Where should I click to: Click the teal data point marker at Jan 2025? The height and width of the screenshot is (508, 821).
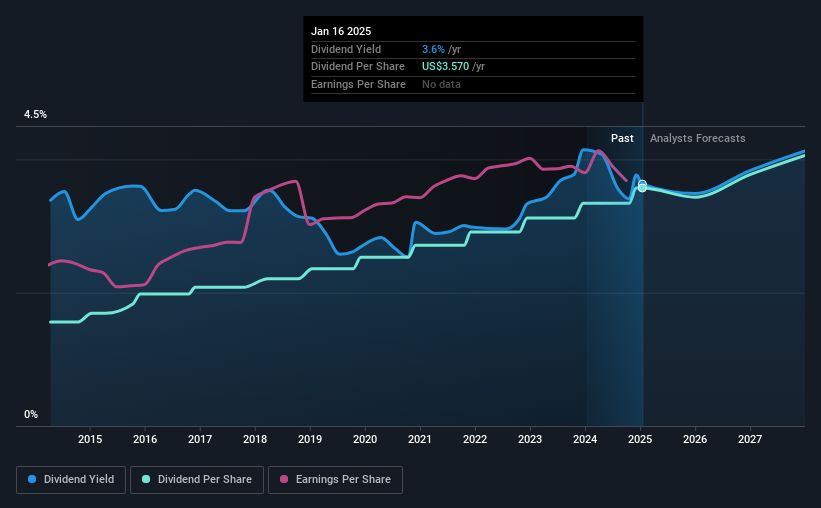click(x=642, y=187)
